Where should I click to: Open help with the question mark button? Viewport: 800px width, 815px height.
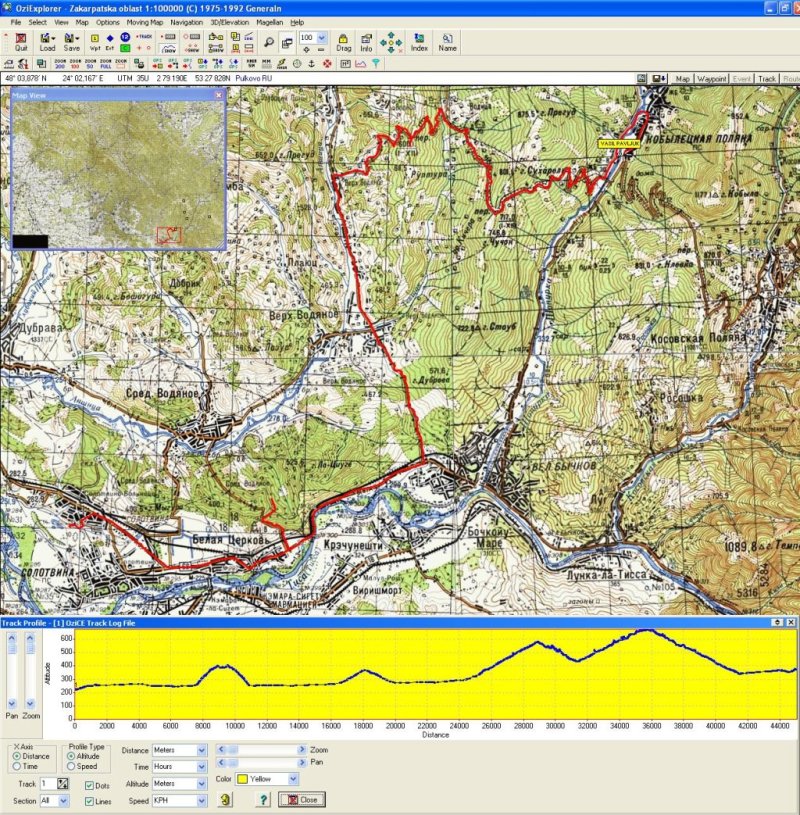point(263,800)
